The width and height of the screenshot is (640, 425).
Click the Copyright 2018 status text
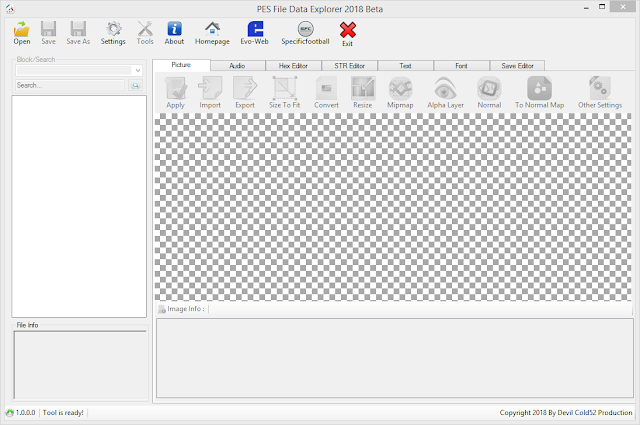click(566, 413)
